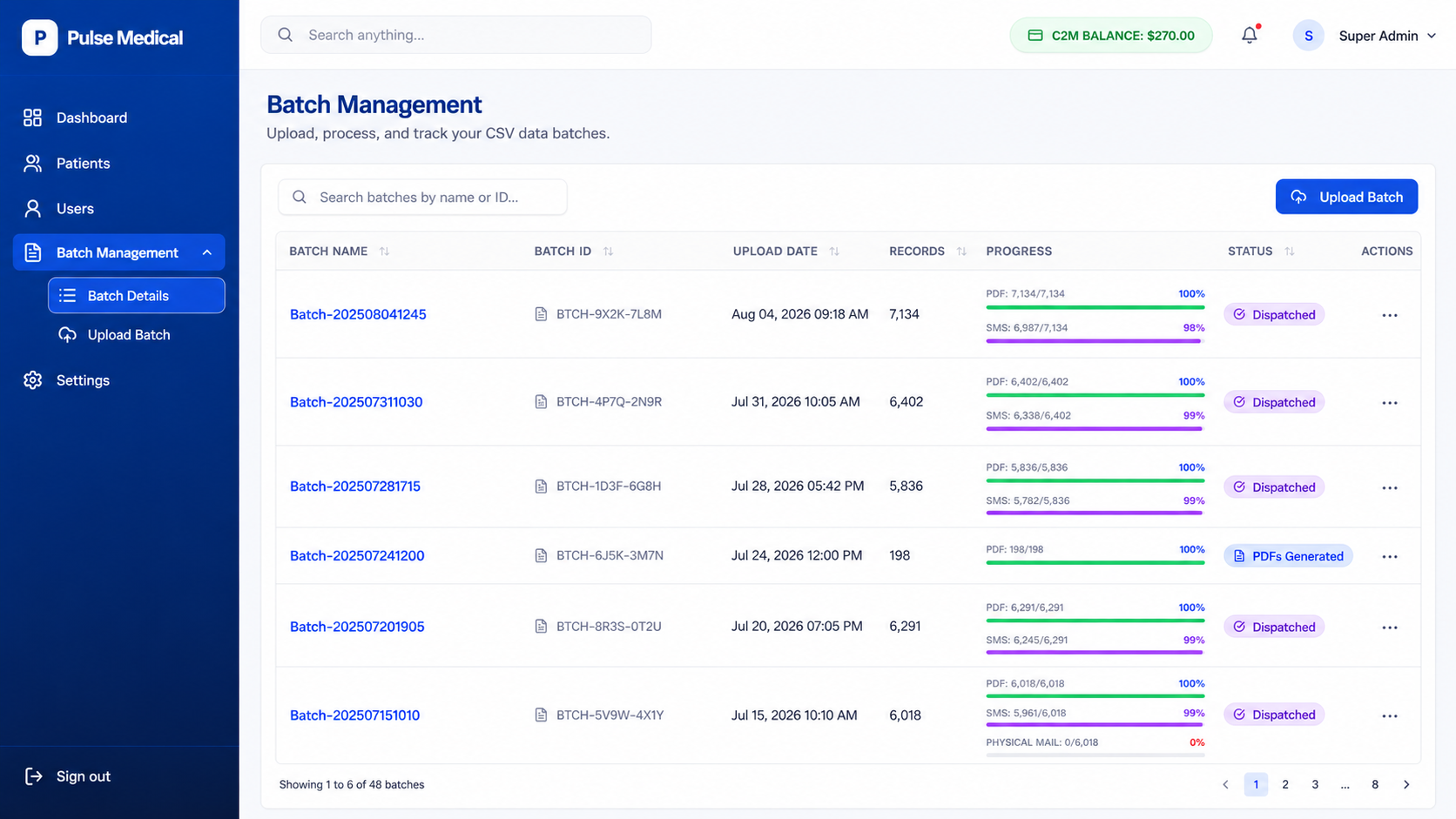The width and height of the screenshot is (1456, 819).
Task: Click file icon beside BTCH-6J5K-3M7N
Action: (541, 556)
